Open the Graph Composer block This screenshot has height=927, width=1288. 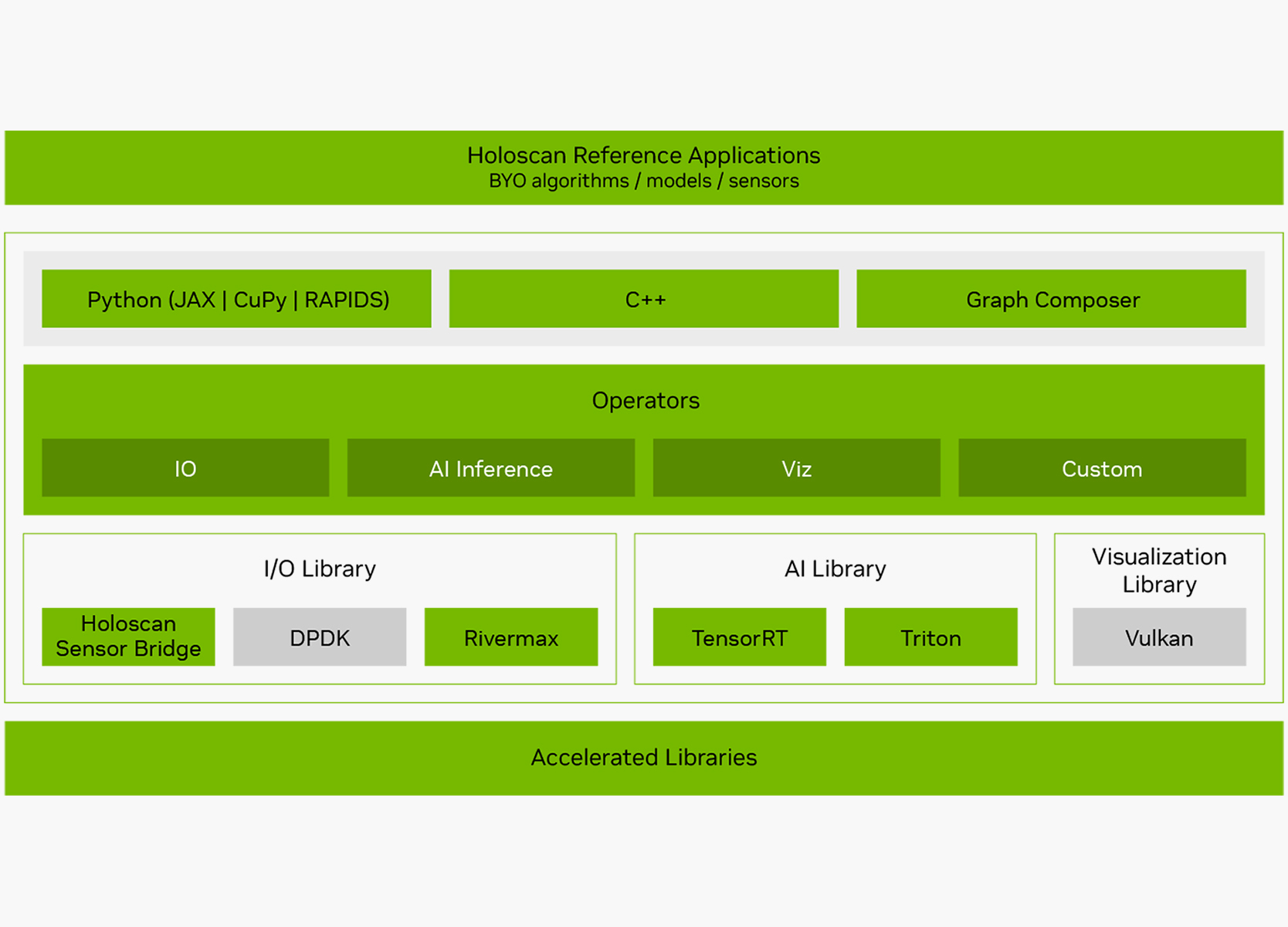click(x=1051, y=299)
